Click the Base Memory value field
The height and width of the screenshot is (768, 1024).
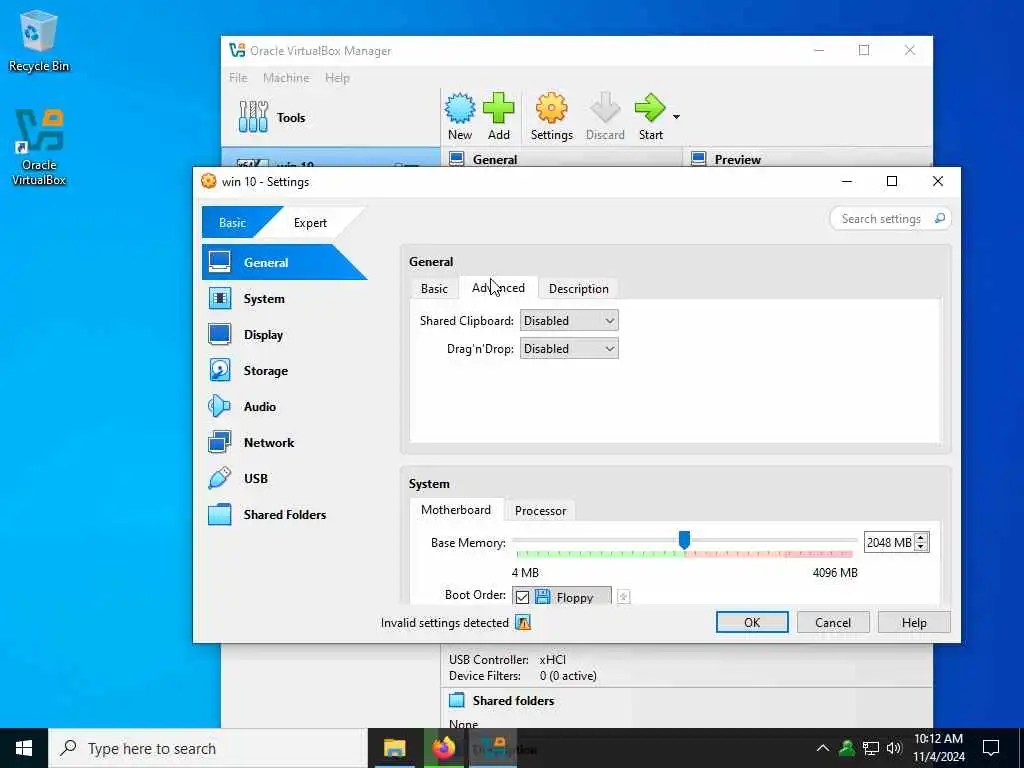tap(889, 542)
